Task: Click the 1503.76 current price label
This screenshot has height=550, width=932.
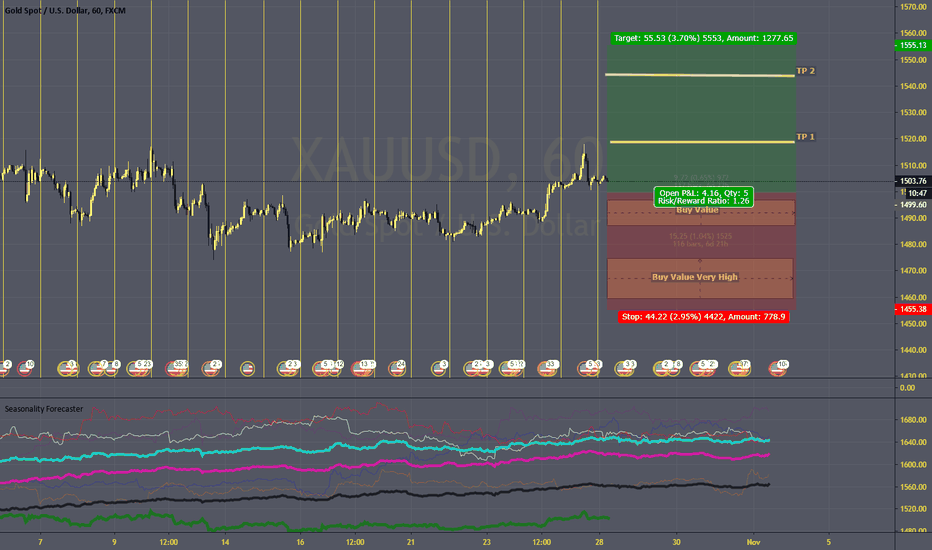Action: [x=912, y=181]
